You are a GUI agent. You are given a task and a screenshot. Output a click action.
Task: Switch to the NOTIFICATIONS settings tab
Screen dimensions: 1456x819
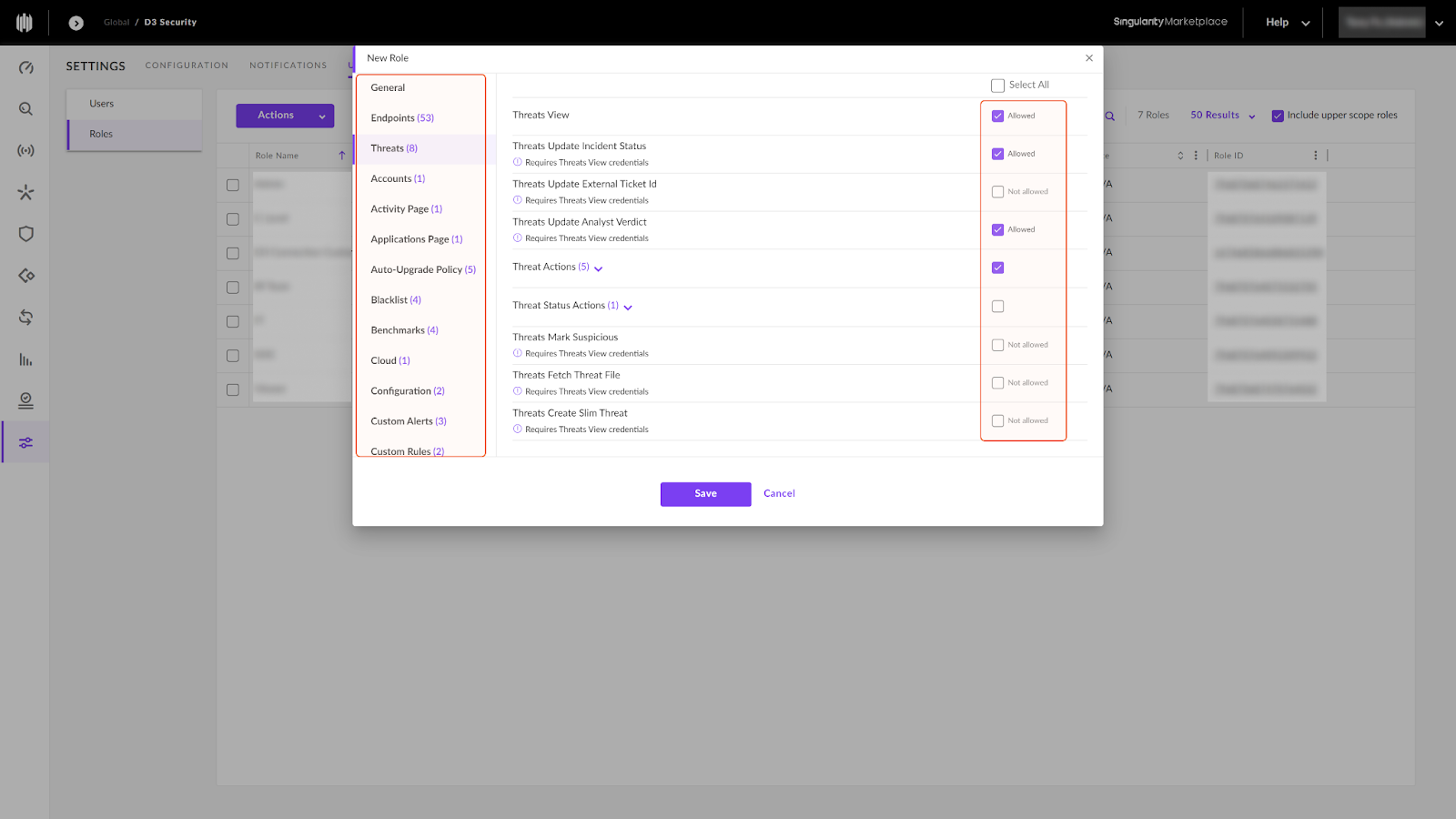point(288,66)
